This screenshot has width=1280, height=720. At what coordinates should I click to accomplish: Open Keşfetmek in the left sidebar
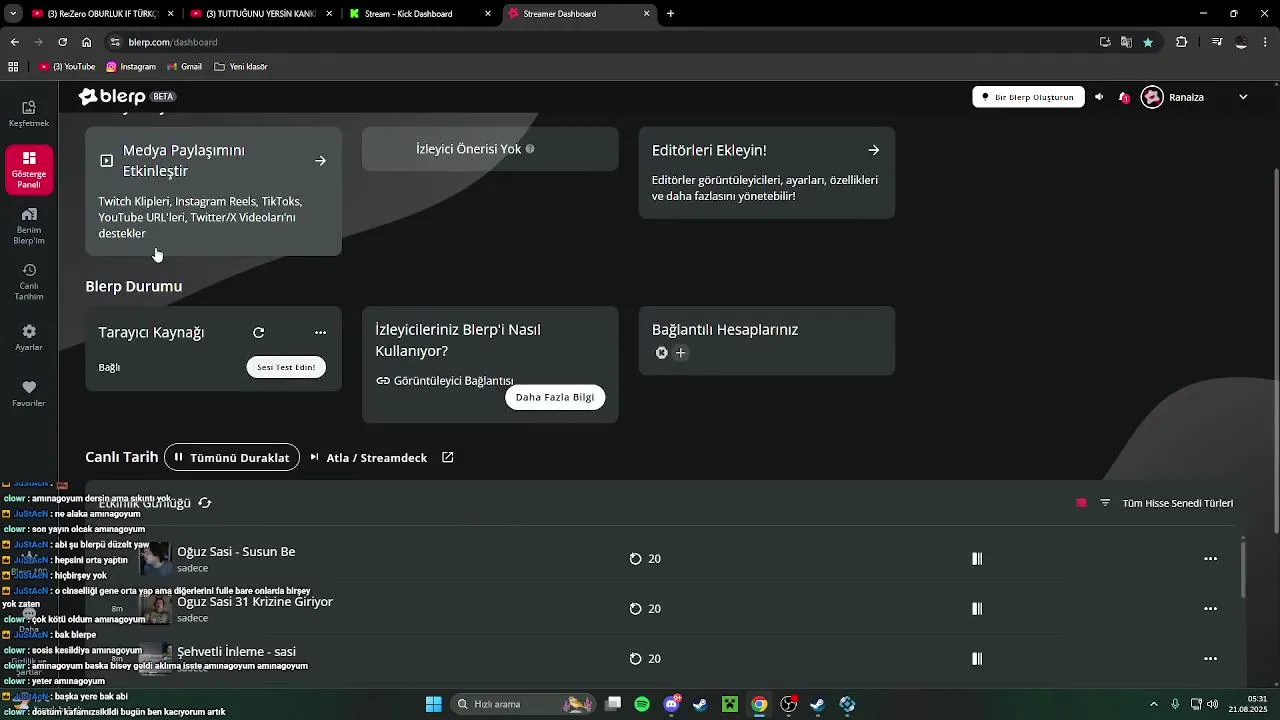pos(29,114)
